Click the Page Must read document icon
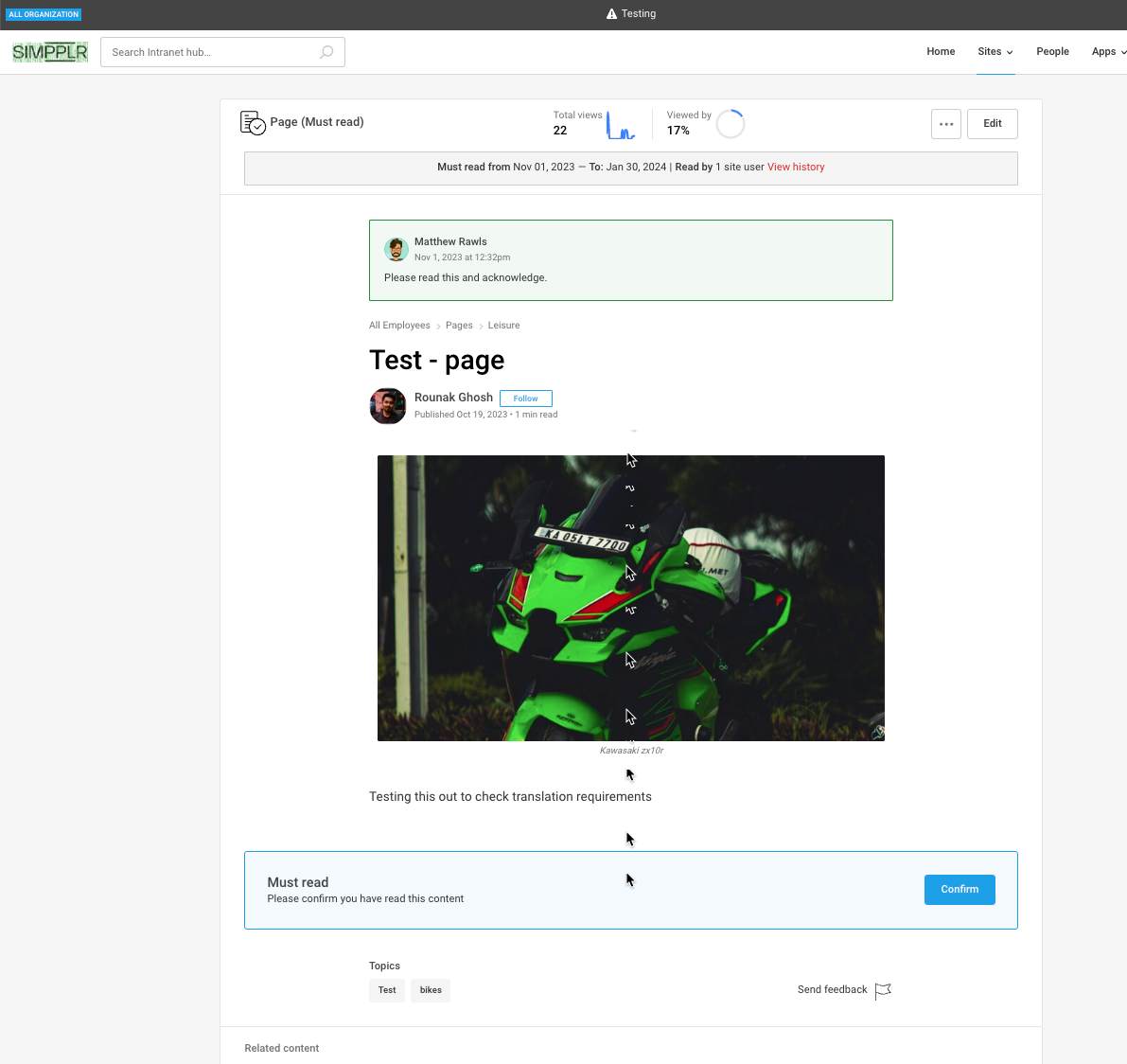The width and height of the screenshot is (1127, 1064). tap(253, 122)
